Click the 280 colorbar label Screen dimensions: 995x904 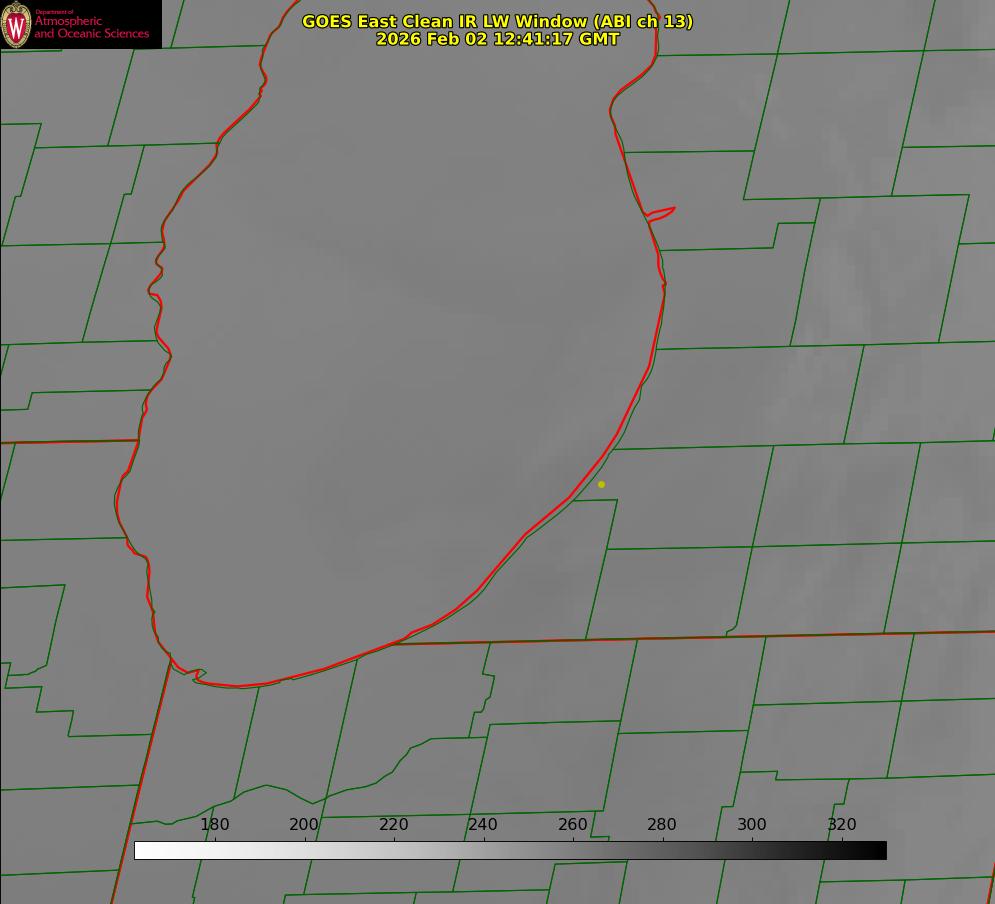662,824
